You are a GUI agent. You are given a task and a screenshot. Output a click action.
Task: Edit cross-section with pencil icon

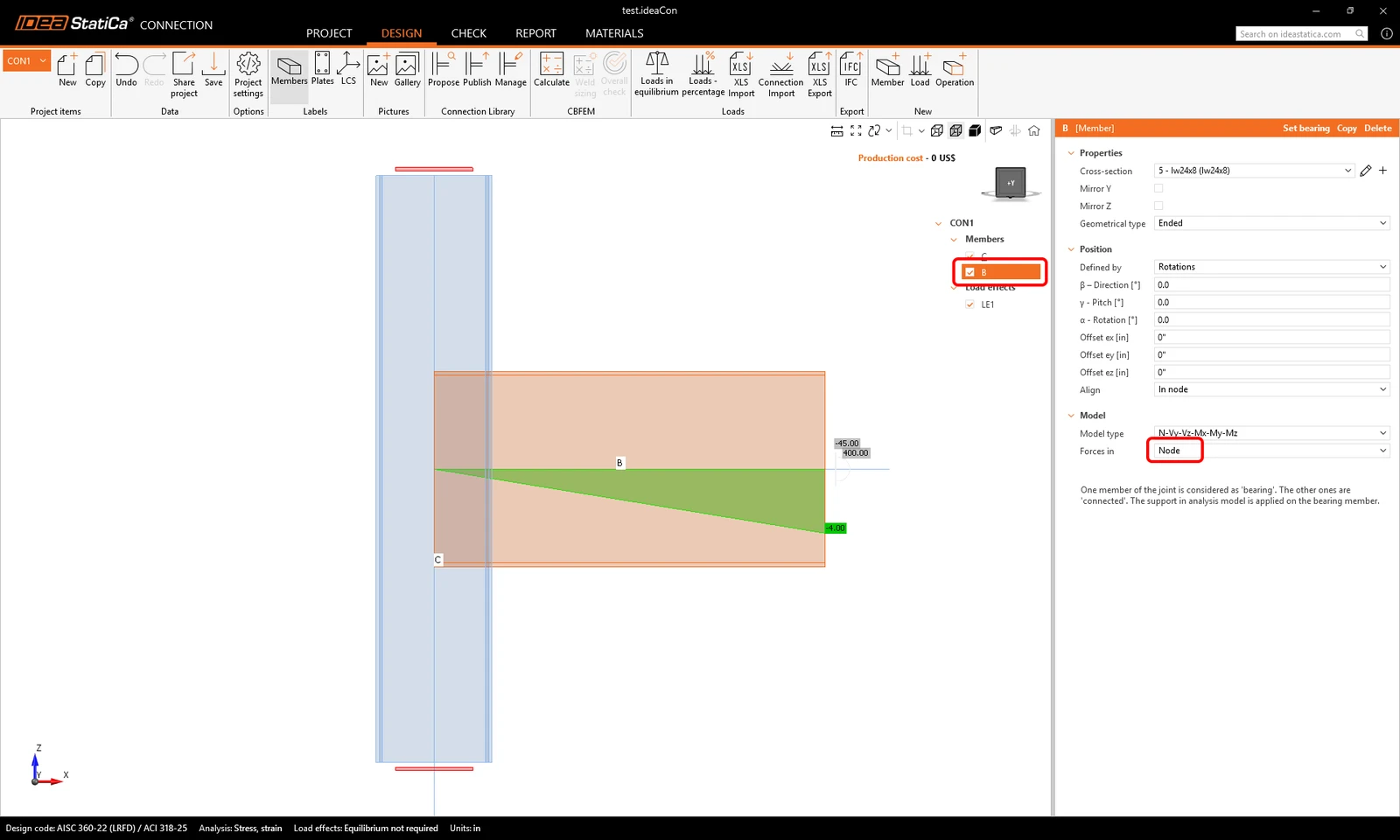(1366, 171)
